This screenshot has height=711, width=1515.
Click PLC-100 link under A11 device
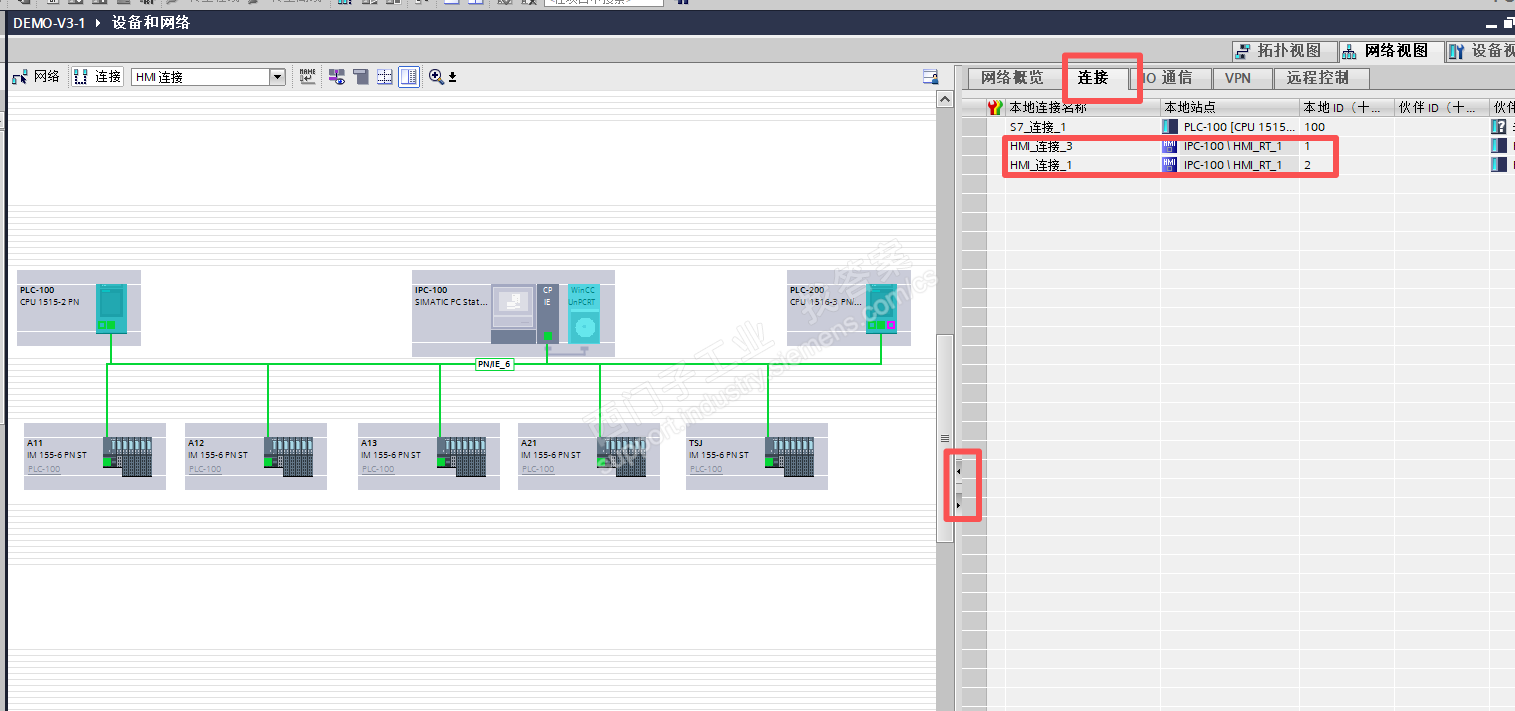pyautogui.click(x=44, y=469)
